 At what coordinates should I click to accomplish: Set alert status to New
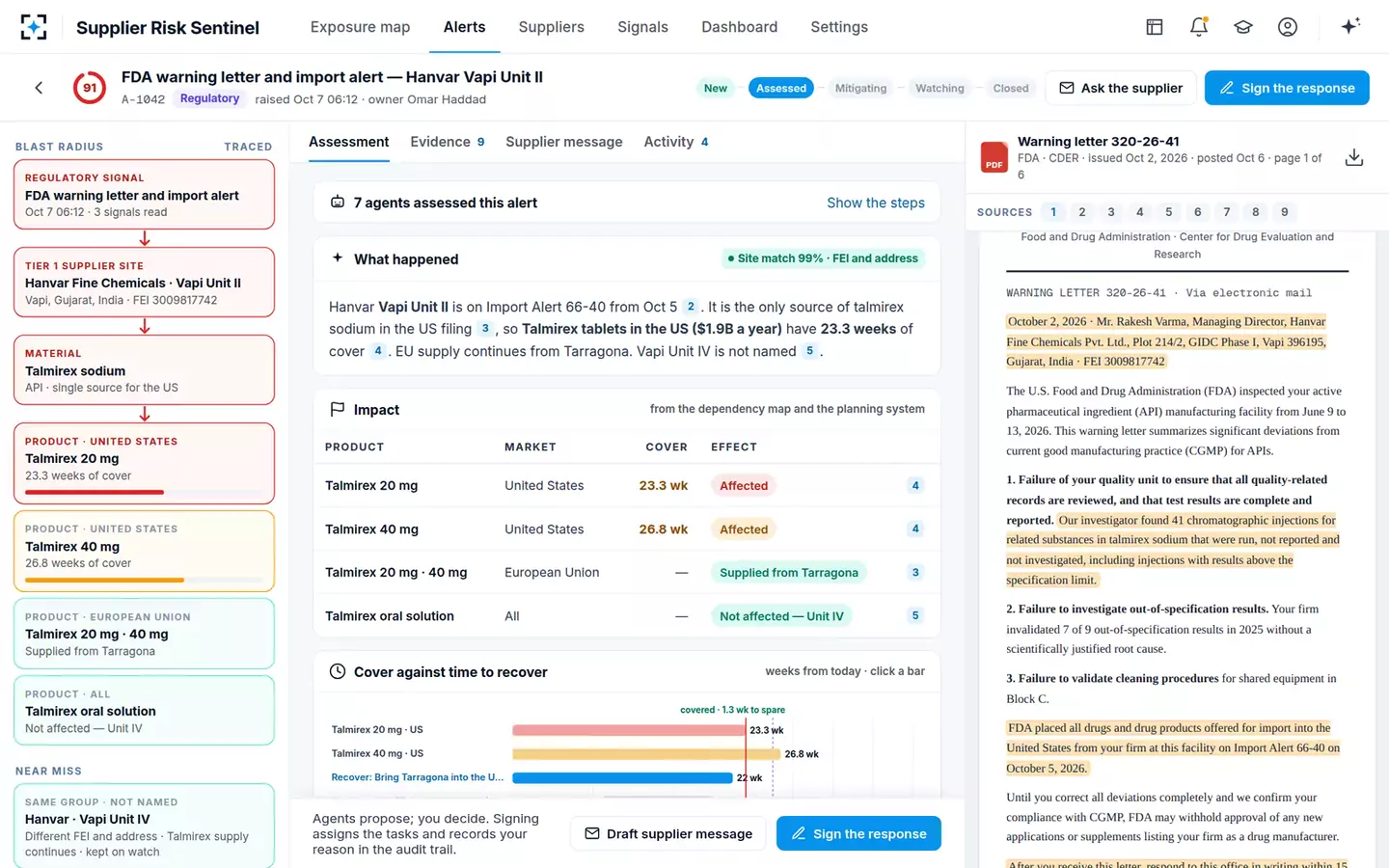tap(716, 88)
